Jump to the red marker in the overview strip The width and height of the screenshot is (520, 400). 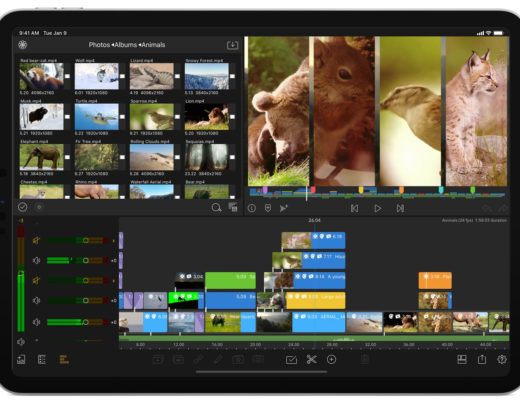(313, 190)
